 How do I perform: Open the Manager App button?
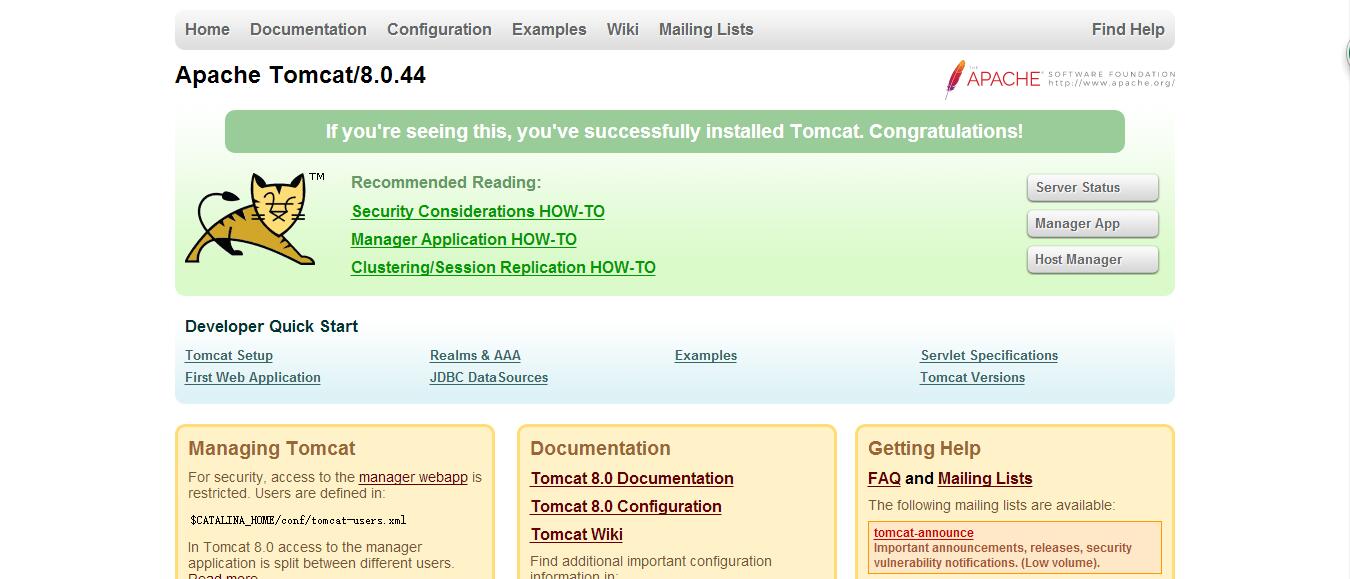coord(1092,224)
